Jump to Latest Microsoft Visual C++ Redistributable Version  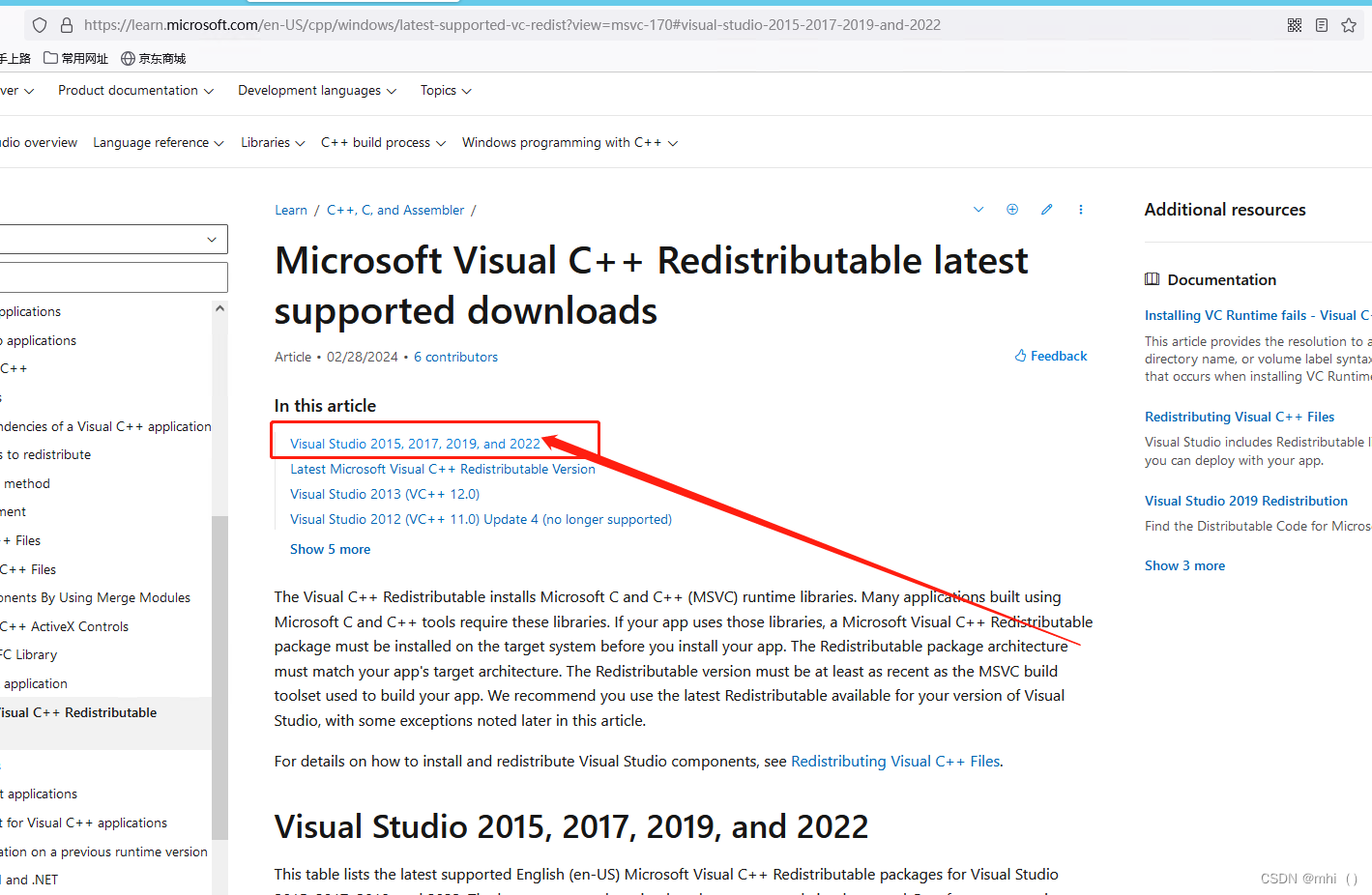click(x=443, y=469)
